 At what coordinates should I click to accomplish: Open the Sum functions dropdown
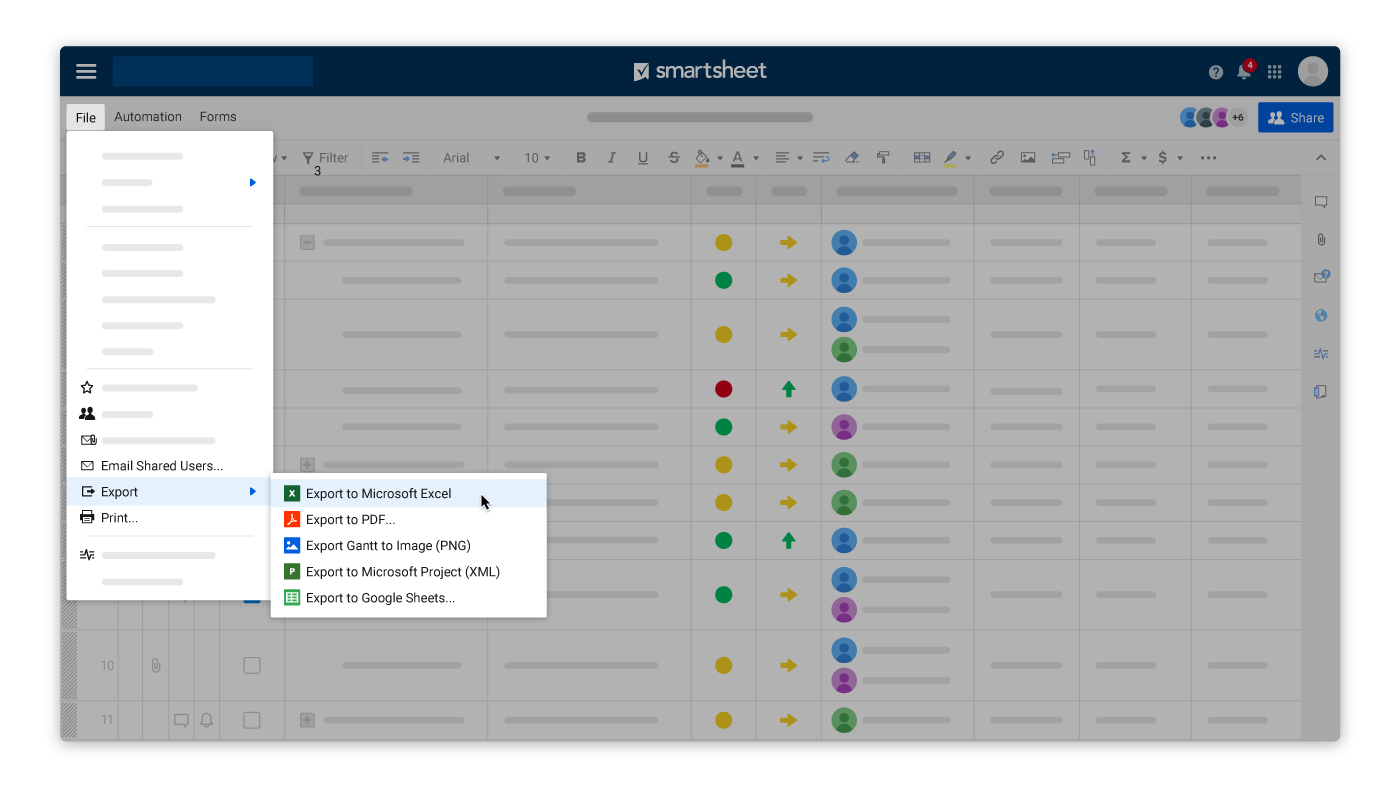pyautogui.click(x=1133, y=158)
